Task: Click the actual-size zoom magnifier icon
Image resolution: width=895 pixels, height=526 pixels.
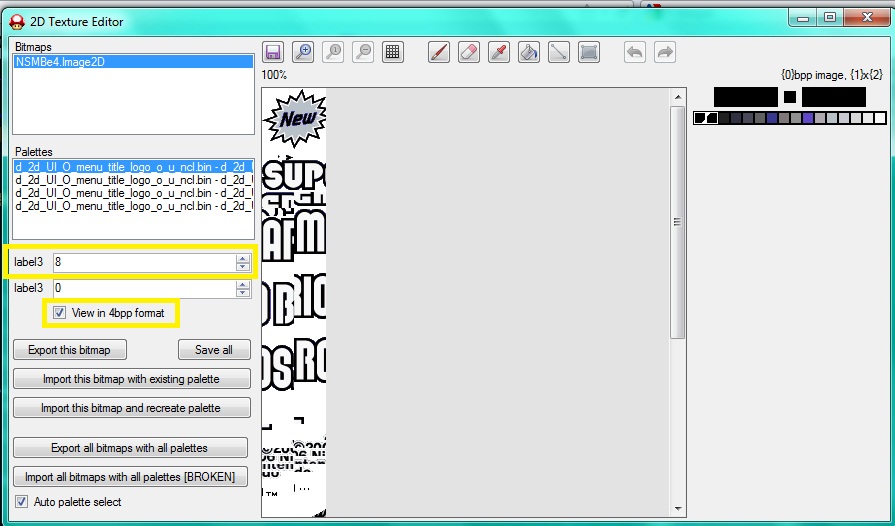Action: tap(333, 52)
